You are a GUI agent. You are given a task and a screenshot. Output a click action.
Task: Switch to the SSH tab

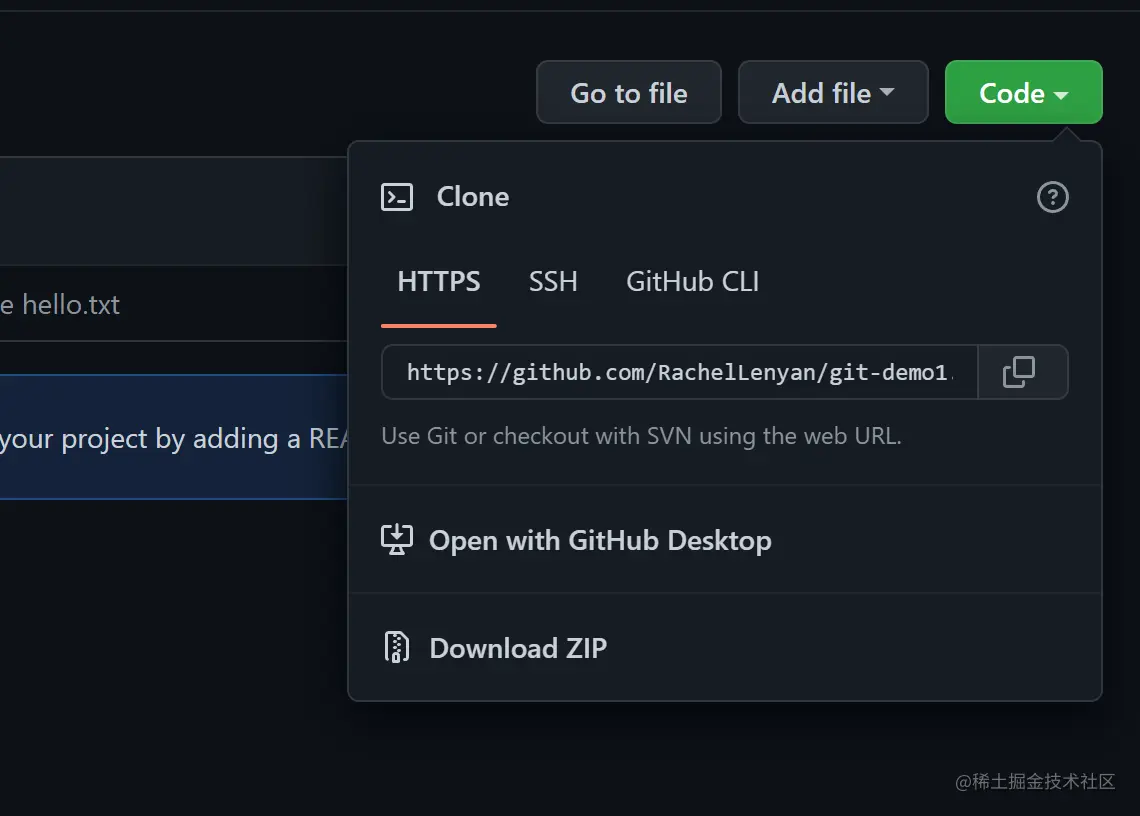tap(553, 282)
